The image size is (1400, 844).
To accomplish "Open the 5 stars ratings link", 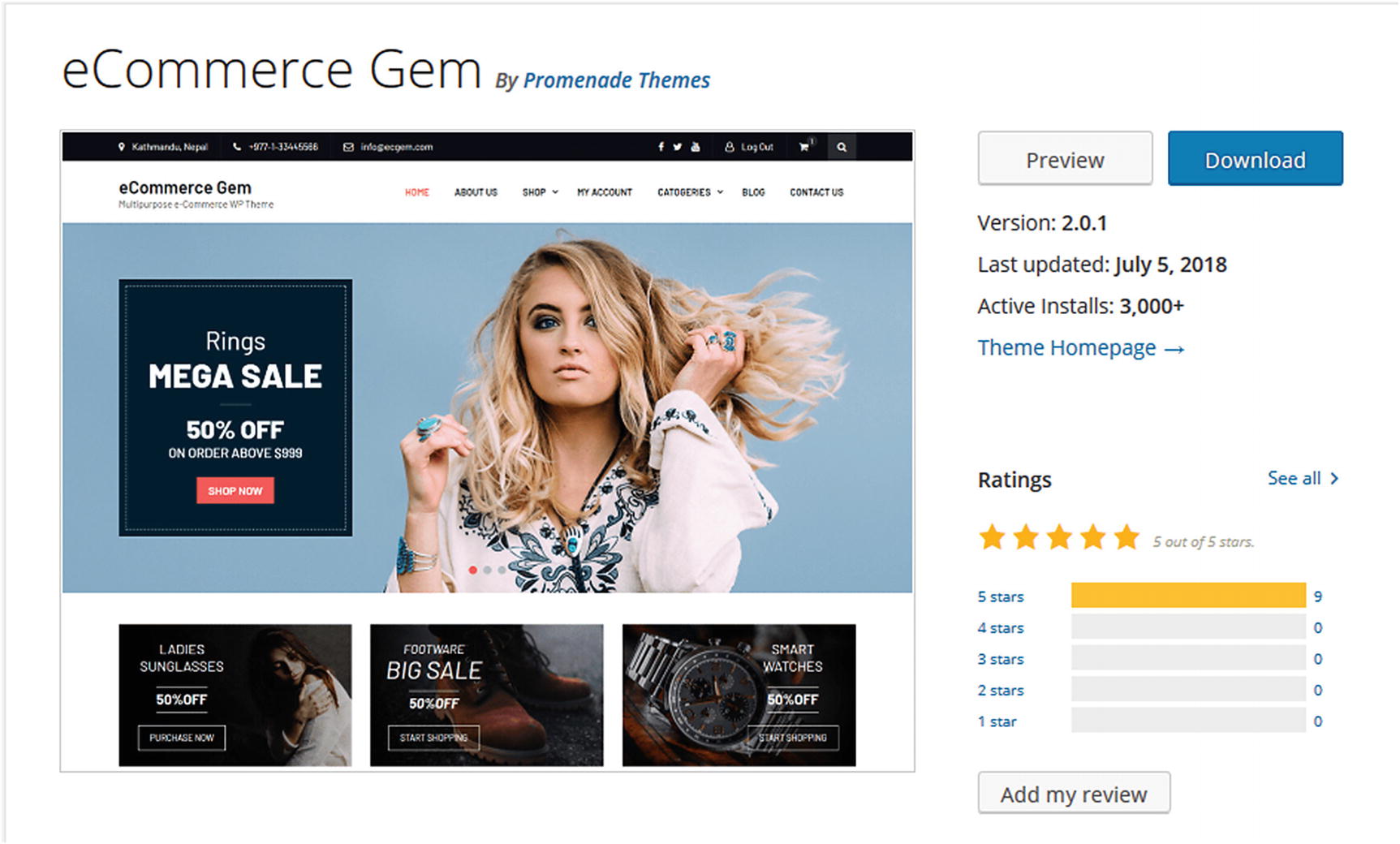I will (1001, 596).
